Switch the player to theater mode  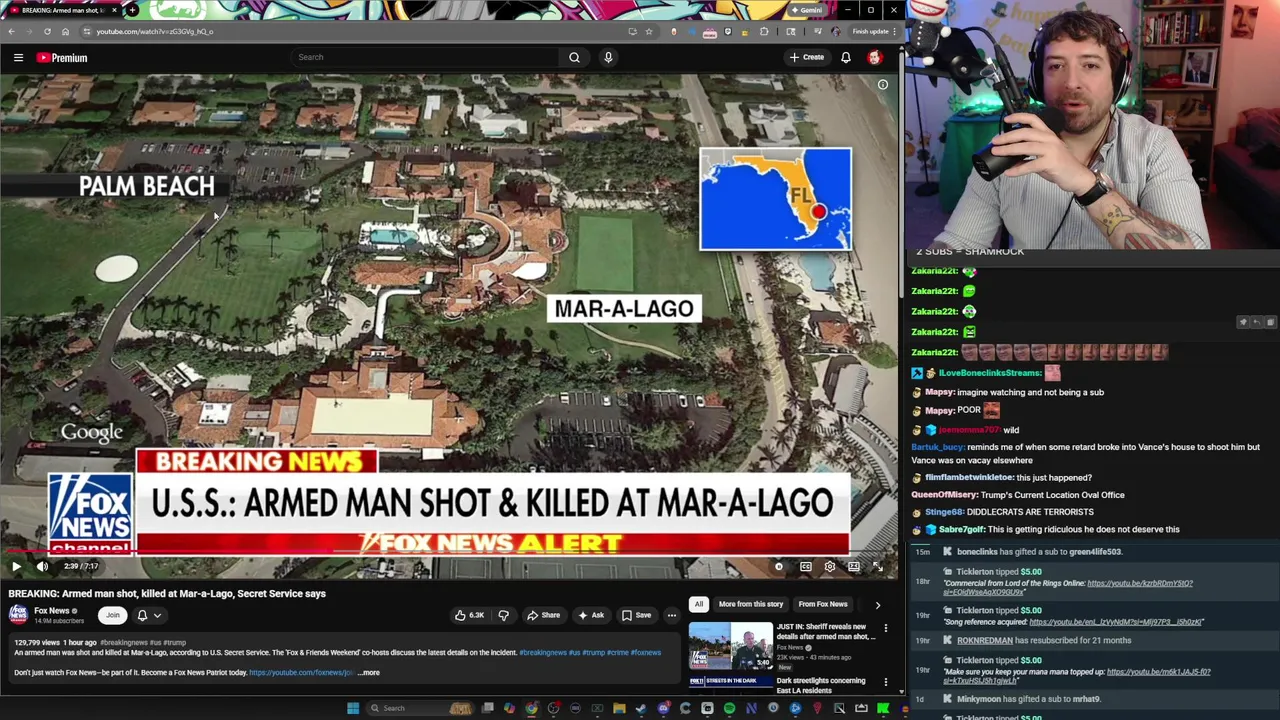853,566
